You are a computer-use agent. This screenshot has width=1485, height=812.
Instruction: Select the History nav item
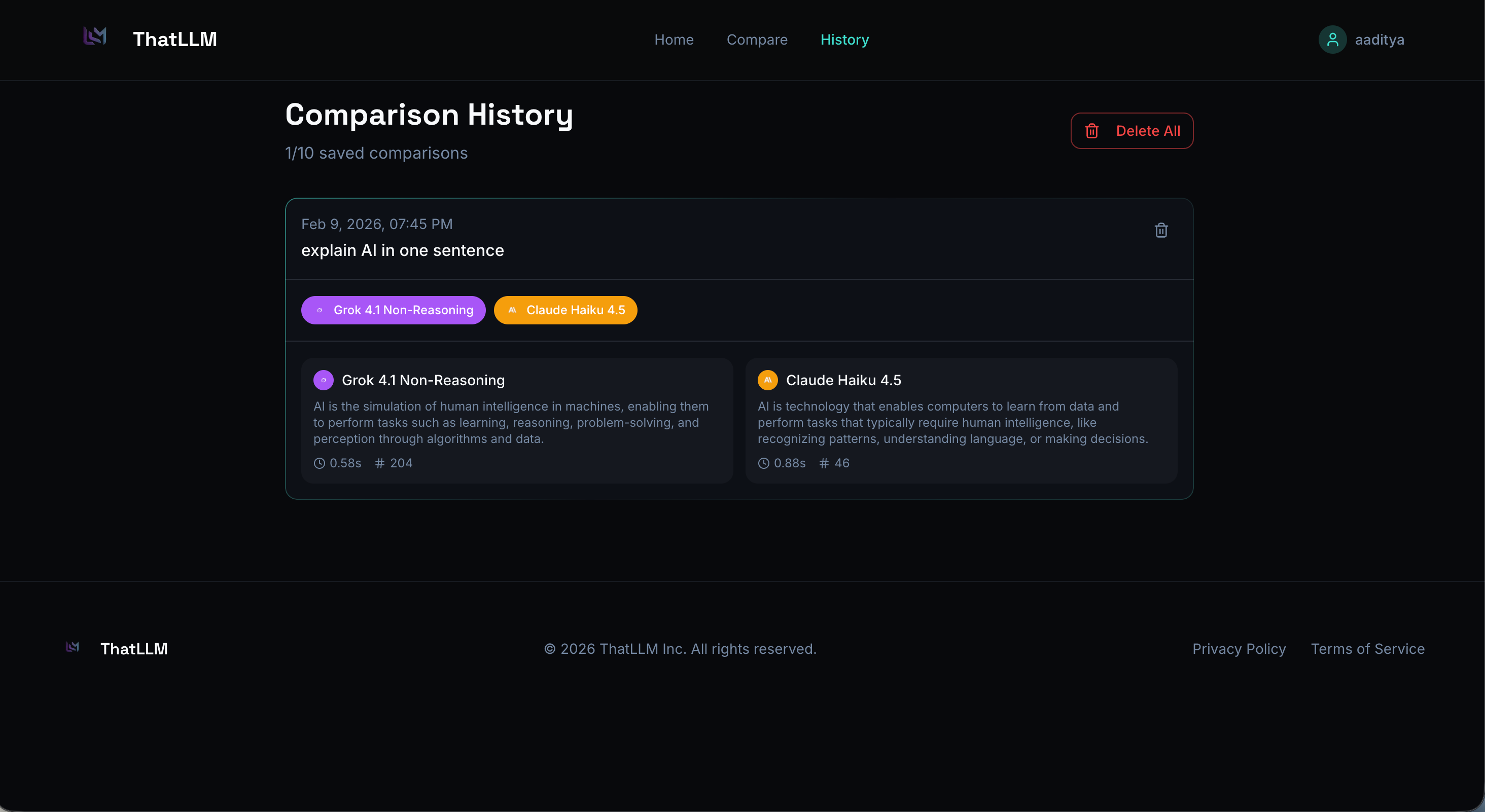pyautogui.click(x=844, y=40)
